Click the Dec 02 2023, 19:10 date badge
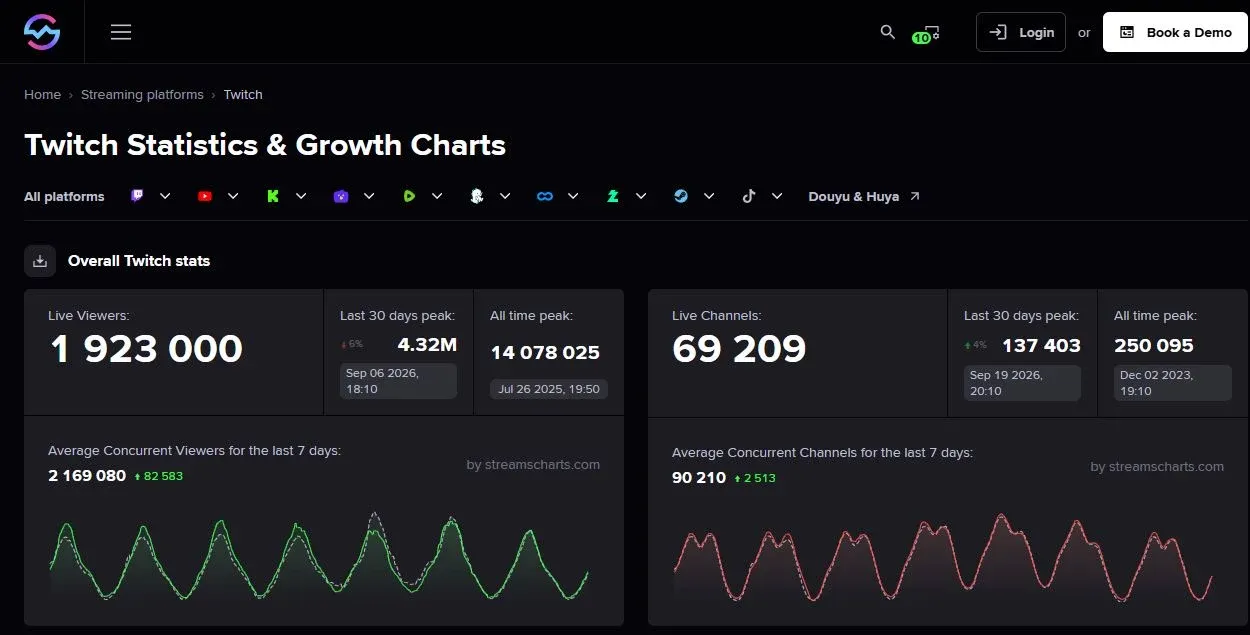 click(1173, 383)
